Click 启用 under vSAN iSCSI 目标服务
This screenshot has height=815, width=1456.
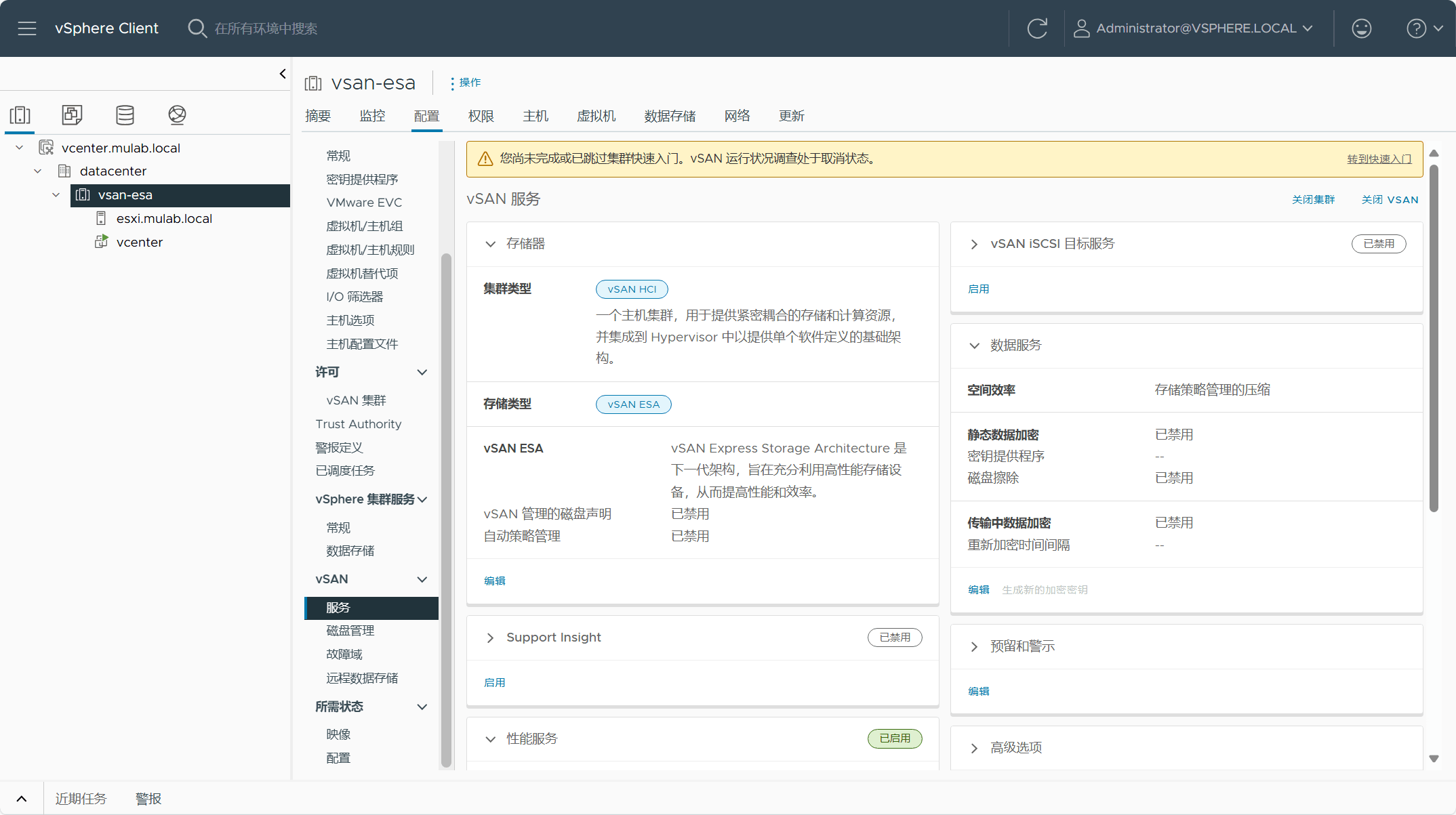(978, 289)
